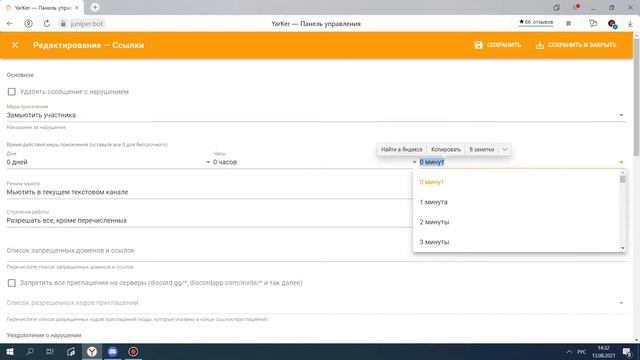Select 3 минуты option in list
Viewport: 640px width, 360px height.
[x=516, y=242]
